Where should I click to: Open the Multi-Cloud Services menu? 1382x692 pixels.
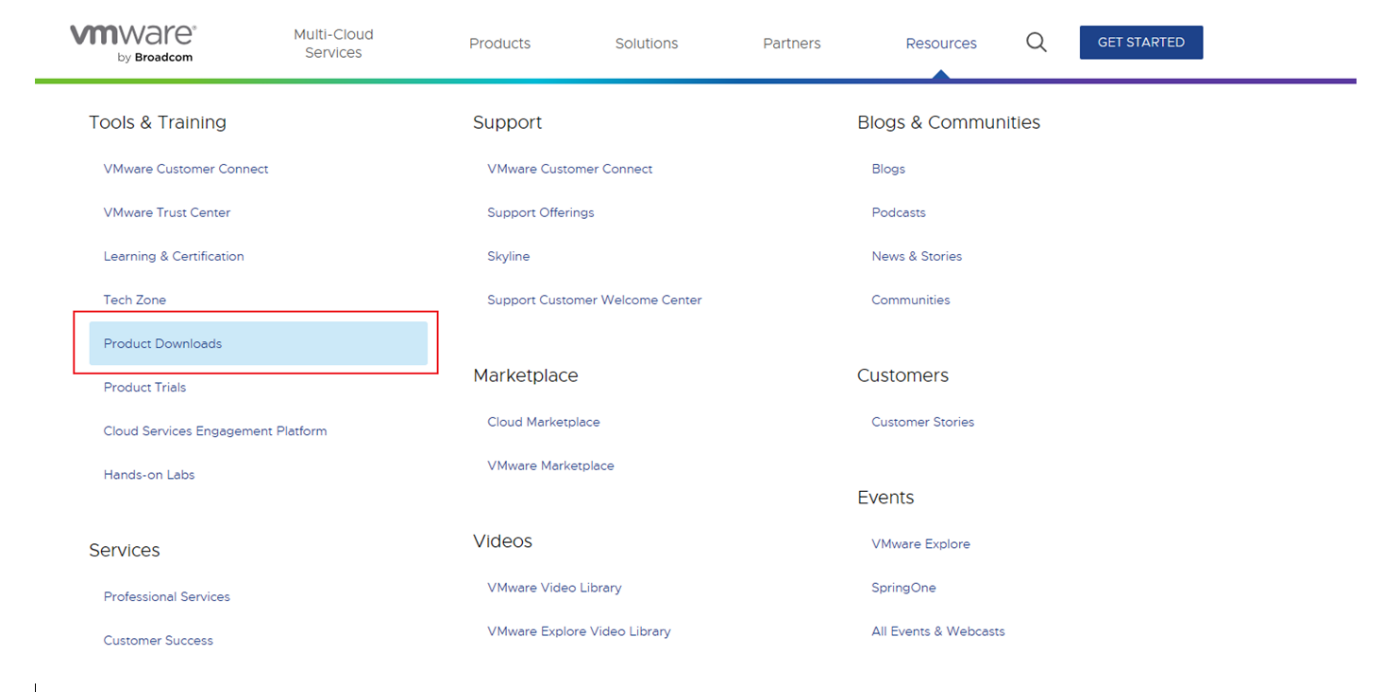pos(333,43)
